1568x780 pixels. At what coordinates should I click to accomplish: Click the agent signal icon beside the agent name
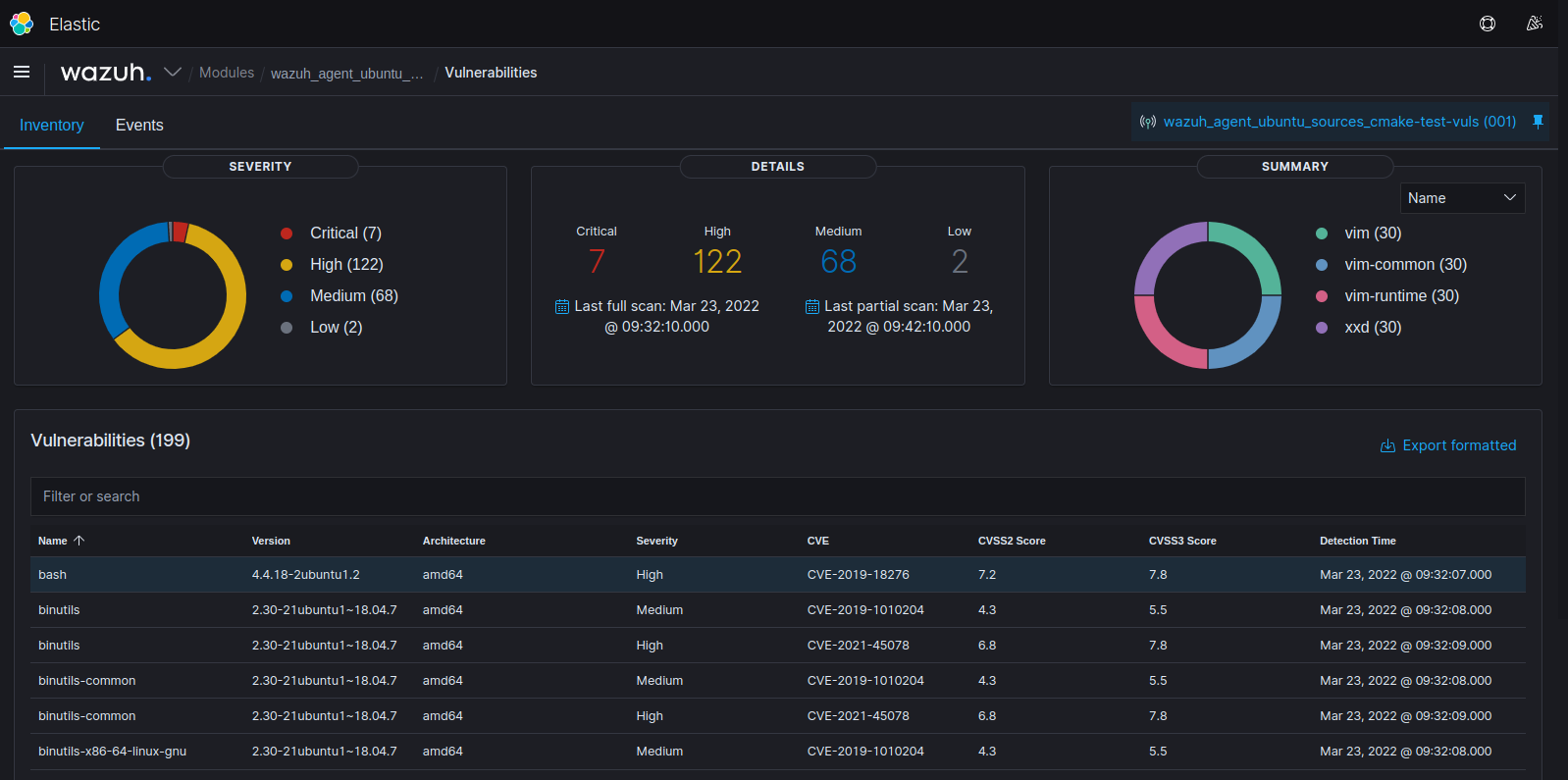[x=1147, y=122]
